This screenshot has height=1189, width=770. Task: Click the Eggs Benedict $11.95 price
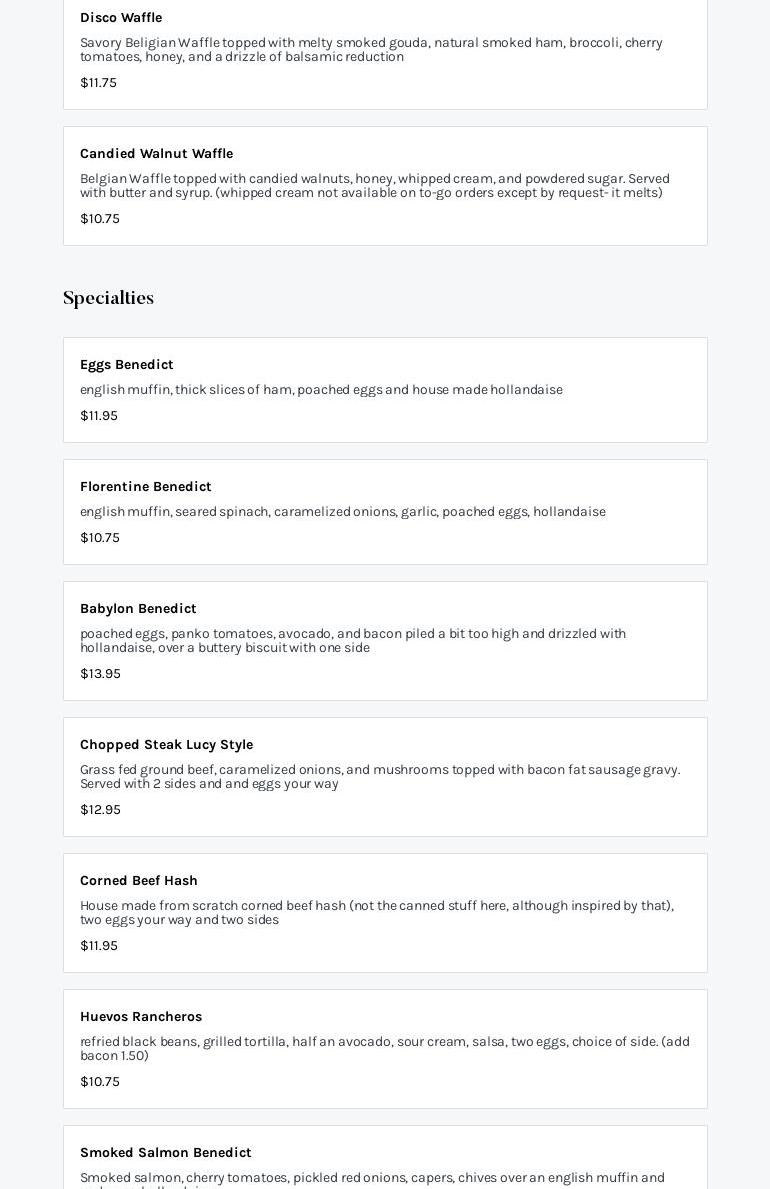tap(99, 416)
